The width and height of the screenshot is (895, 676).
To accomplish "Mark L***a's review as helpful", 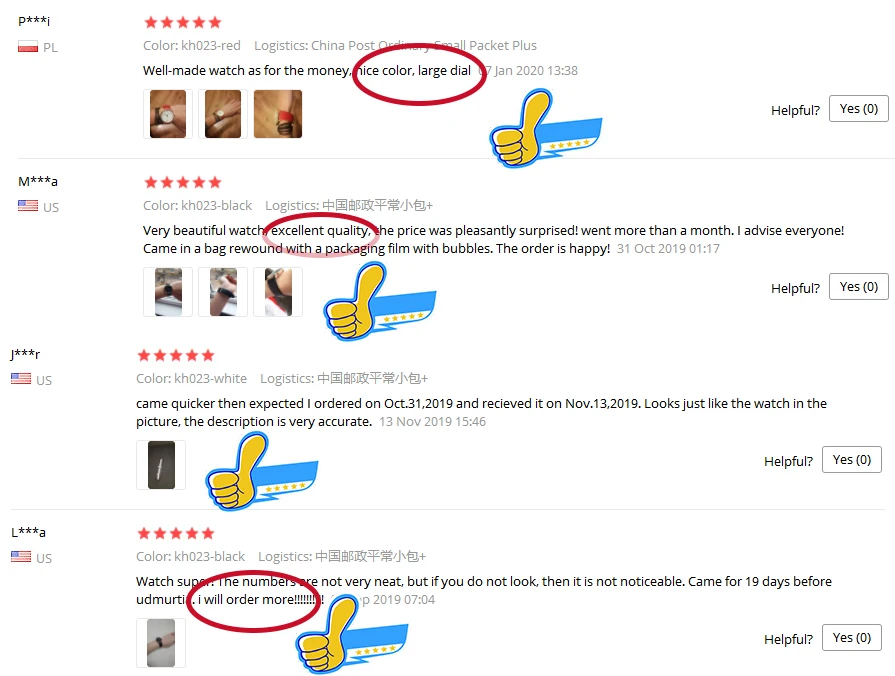I will pos(852,637).
